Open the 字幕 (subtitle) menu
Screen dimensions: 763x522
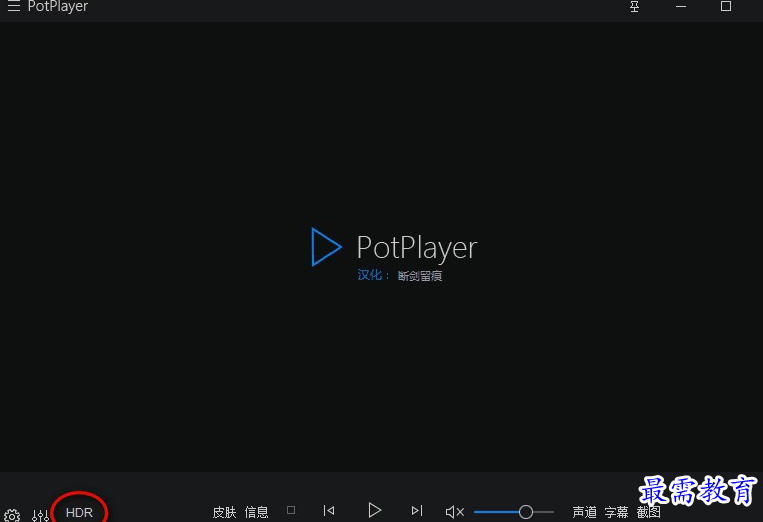point(616,512)
